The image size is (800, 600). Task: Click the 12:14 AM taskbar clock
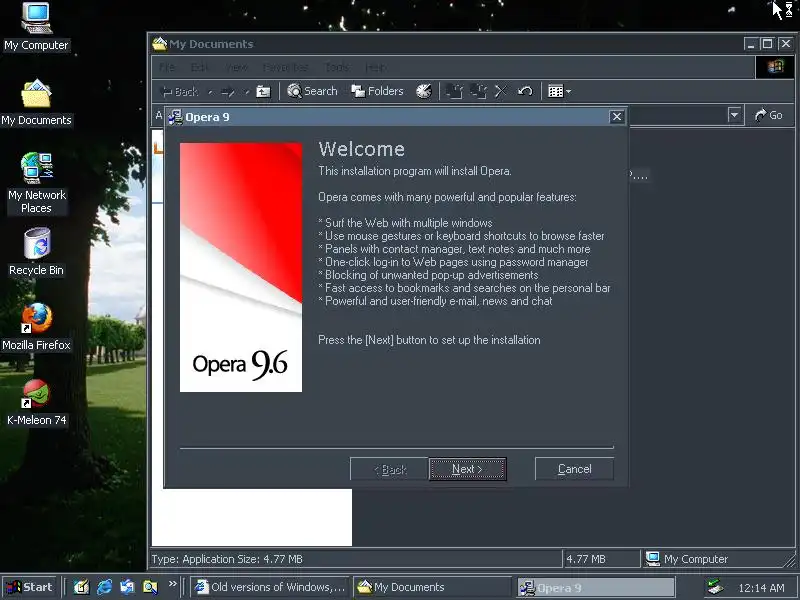761,588
